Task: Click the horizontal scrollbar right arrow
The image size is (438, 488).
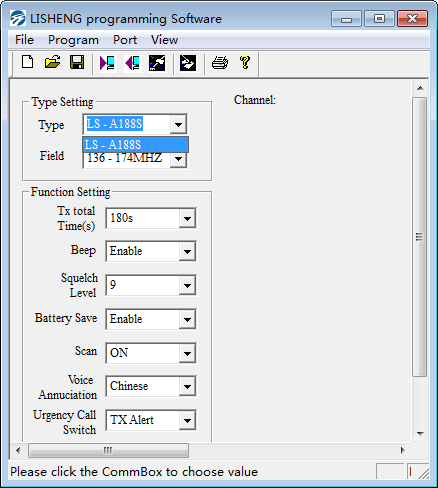Action: (403, 451)
